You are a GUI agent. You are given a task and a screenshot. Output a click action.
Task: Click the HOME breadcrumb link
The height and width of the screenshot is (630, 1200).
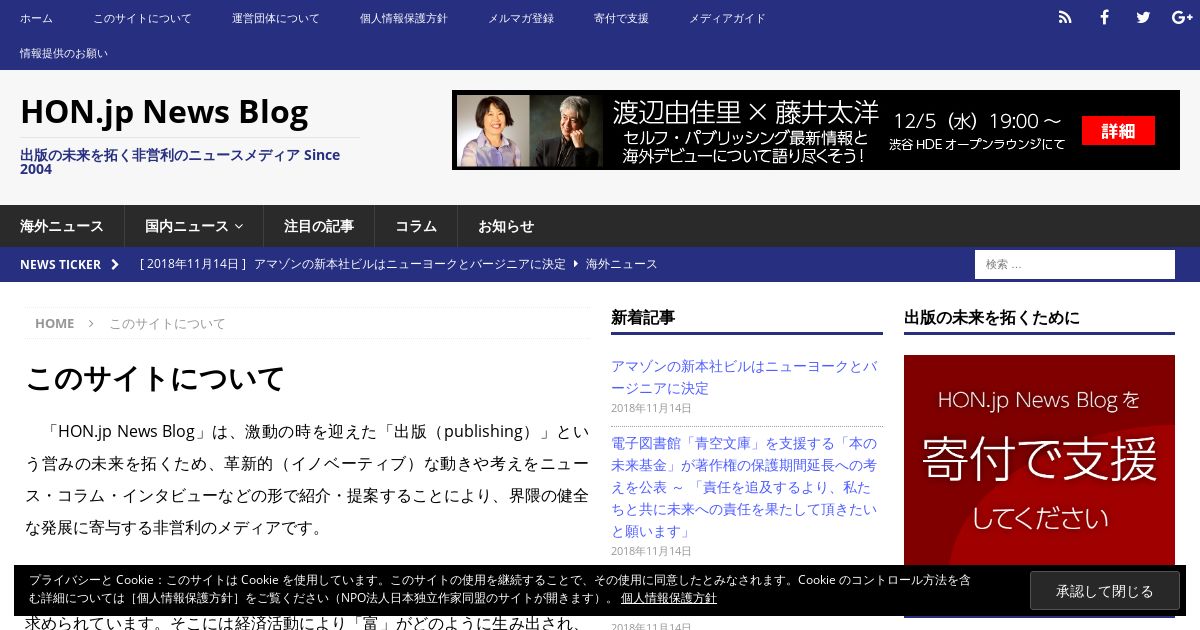(54, 323)
